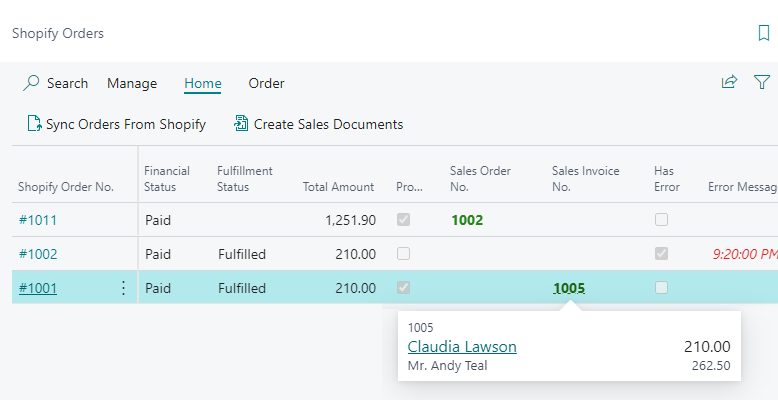Toggle Processed checkbox for order #1002
778x400 pixels.
[403, 254]
